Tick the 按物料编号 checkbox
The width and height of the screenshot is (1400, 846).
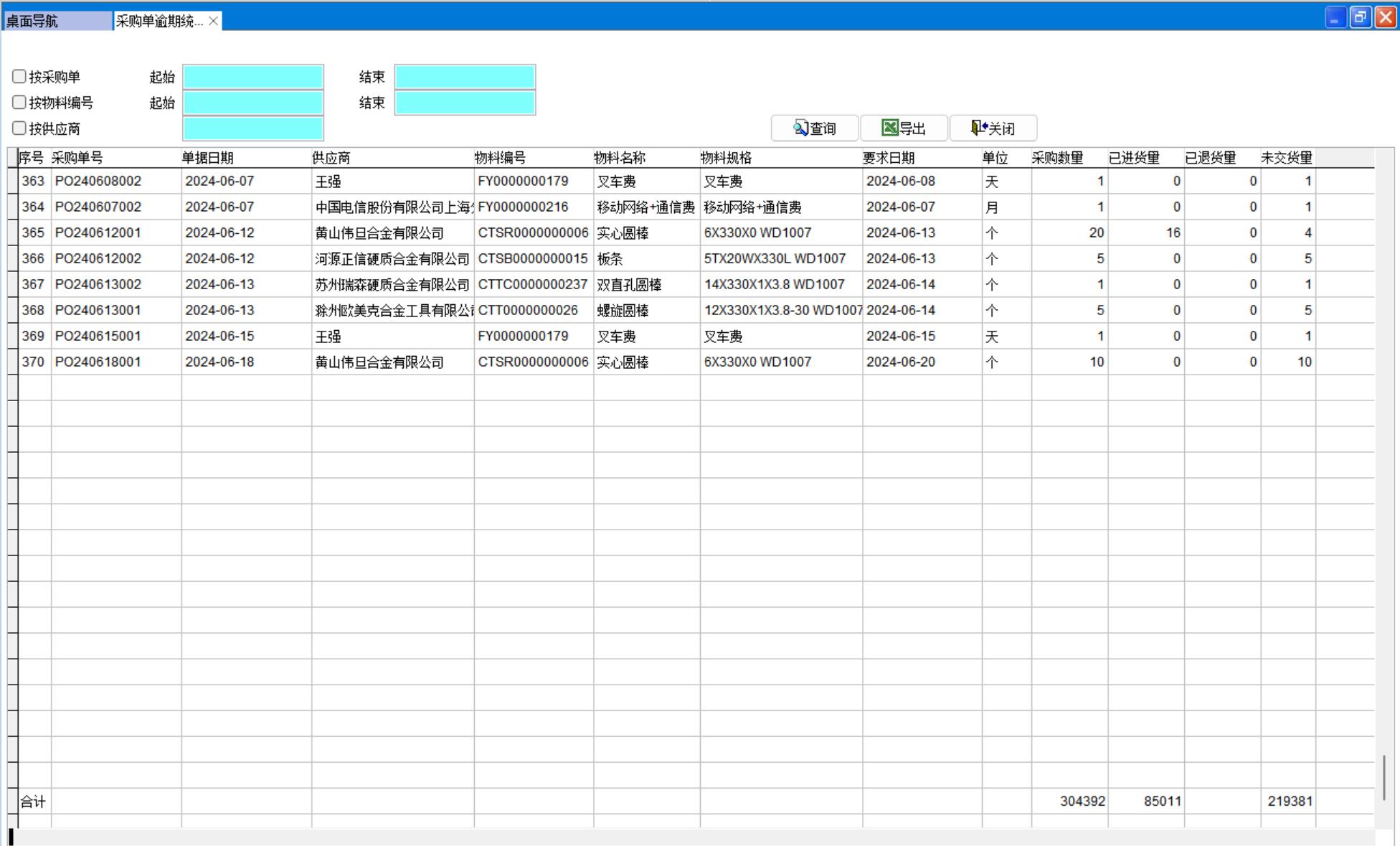click(x=19, y=103)
